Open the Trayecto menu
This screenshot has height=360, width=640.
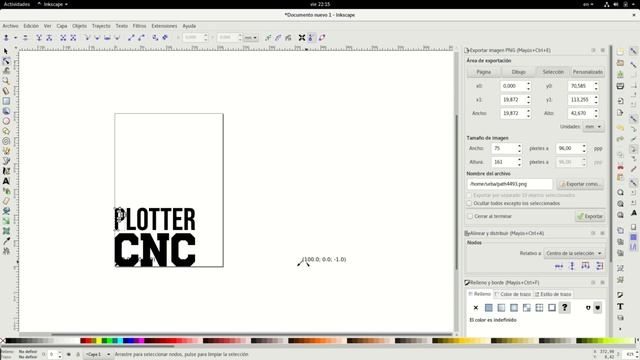click(101, 26)
